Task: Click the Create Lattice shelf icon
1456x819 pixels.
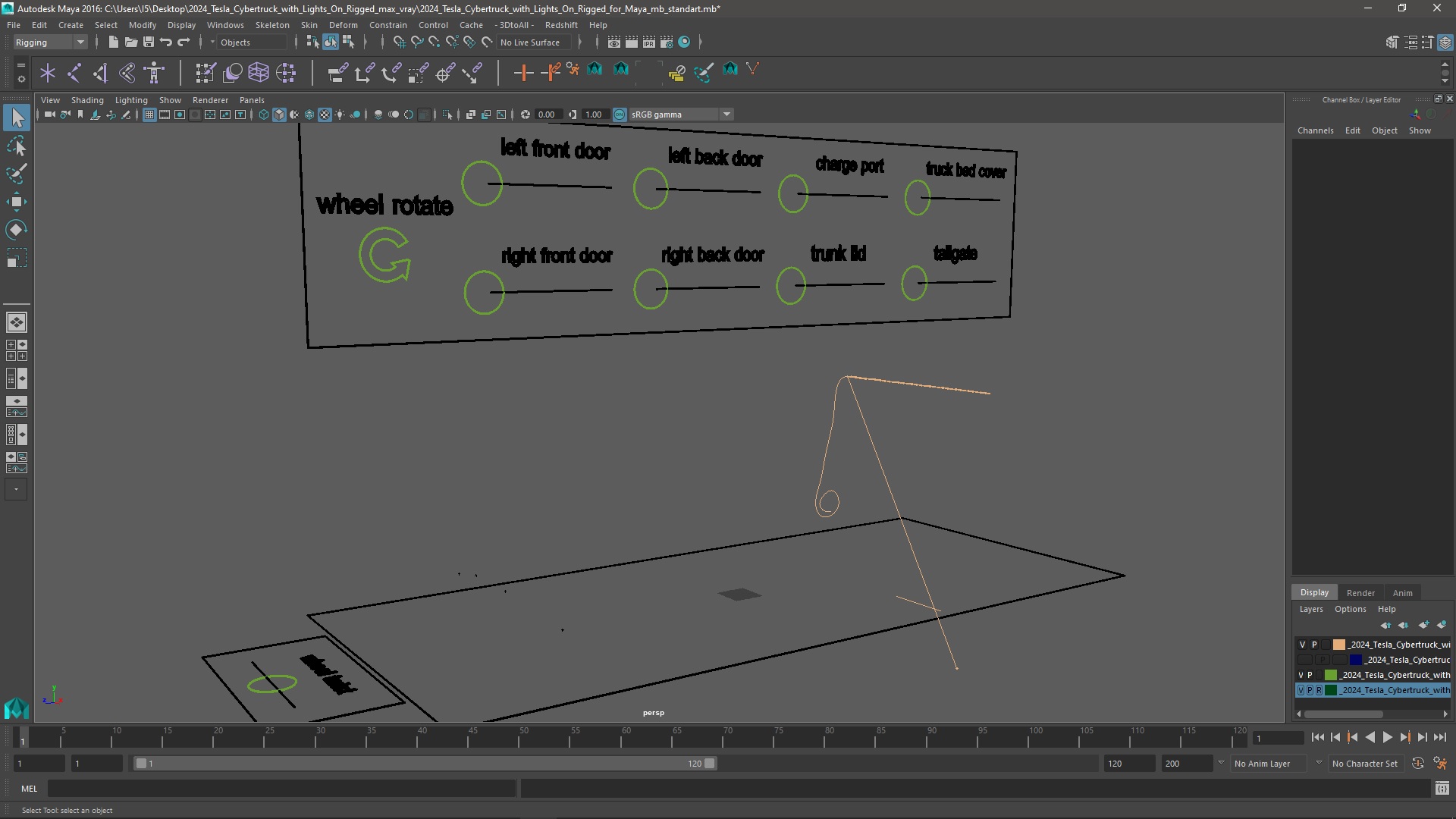Action: 259,73
